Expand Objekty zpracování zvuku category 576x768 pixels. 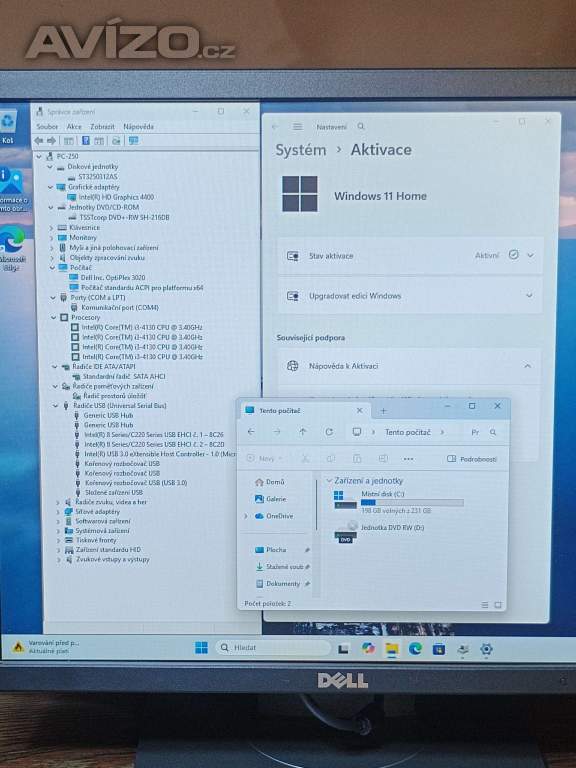point(52,258)
